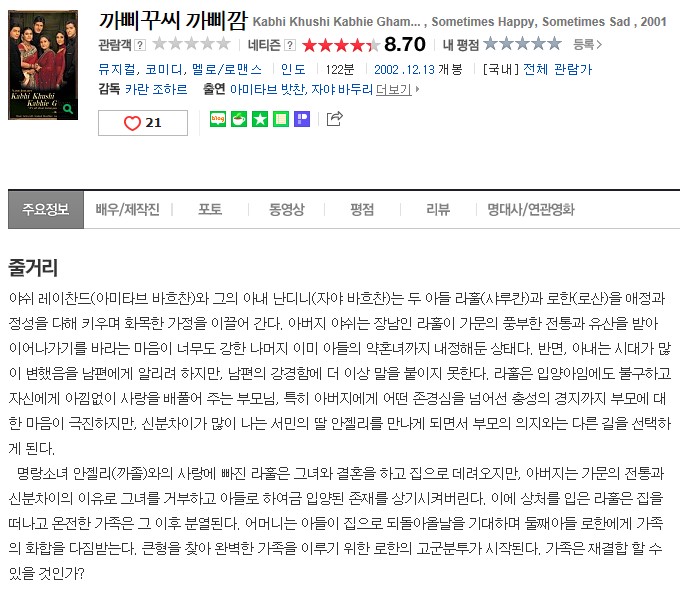This screenshot has width=680, height=595.
Task: Click the 관람객 question mark help icon
Action: [140, 45]
